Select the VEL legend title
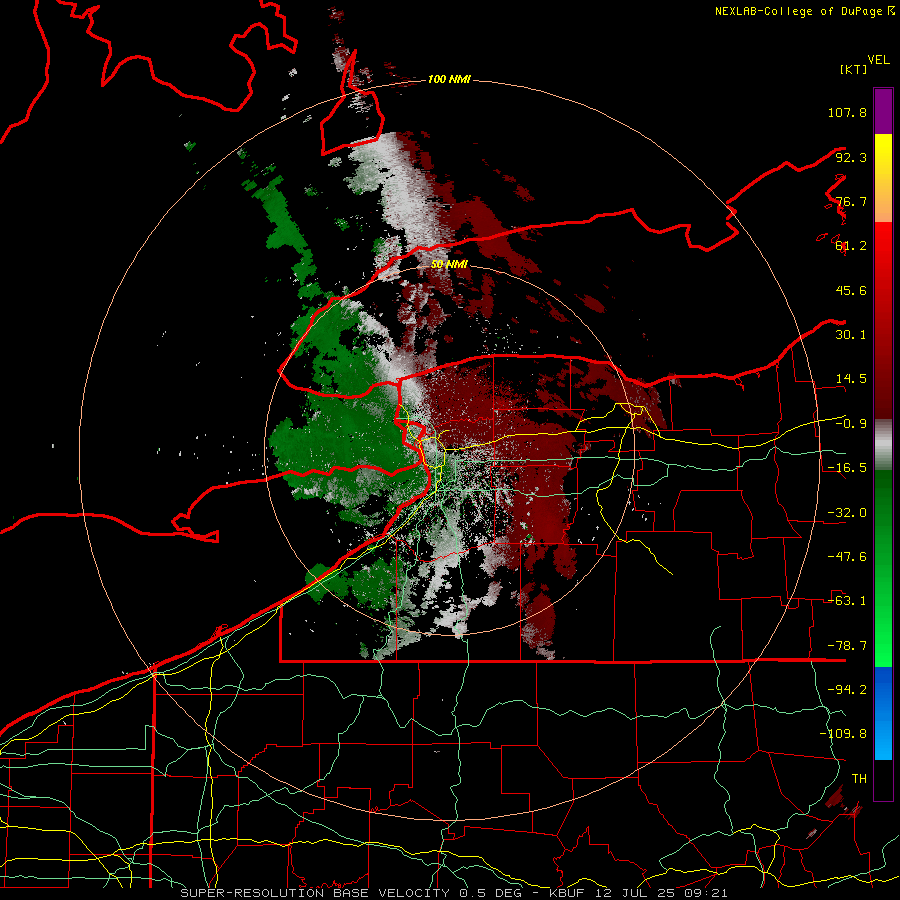 click(878, 60)
